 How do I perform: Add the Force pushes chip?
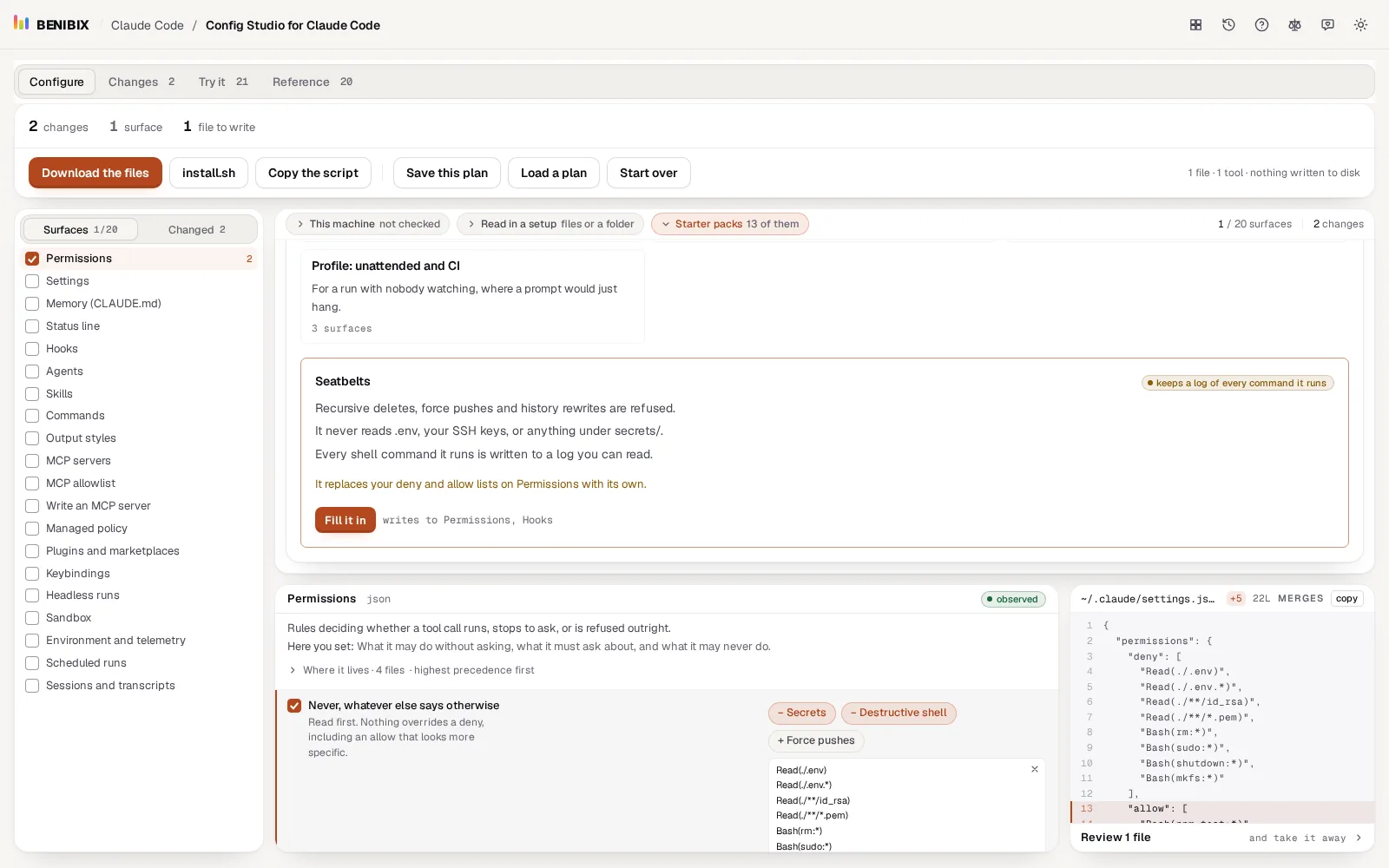(x=816, y=740)
